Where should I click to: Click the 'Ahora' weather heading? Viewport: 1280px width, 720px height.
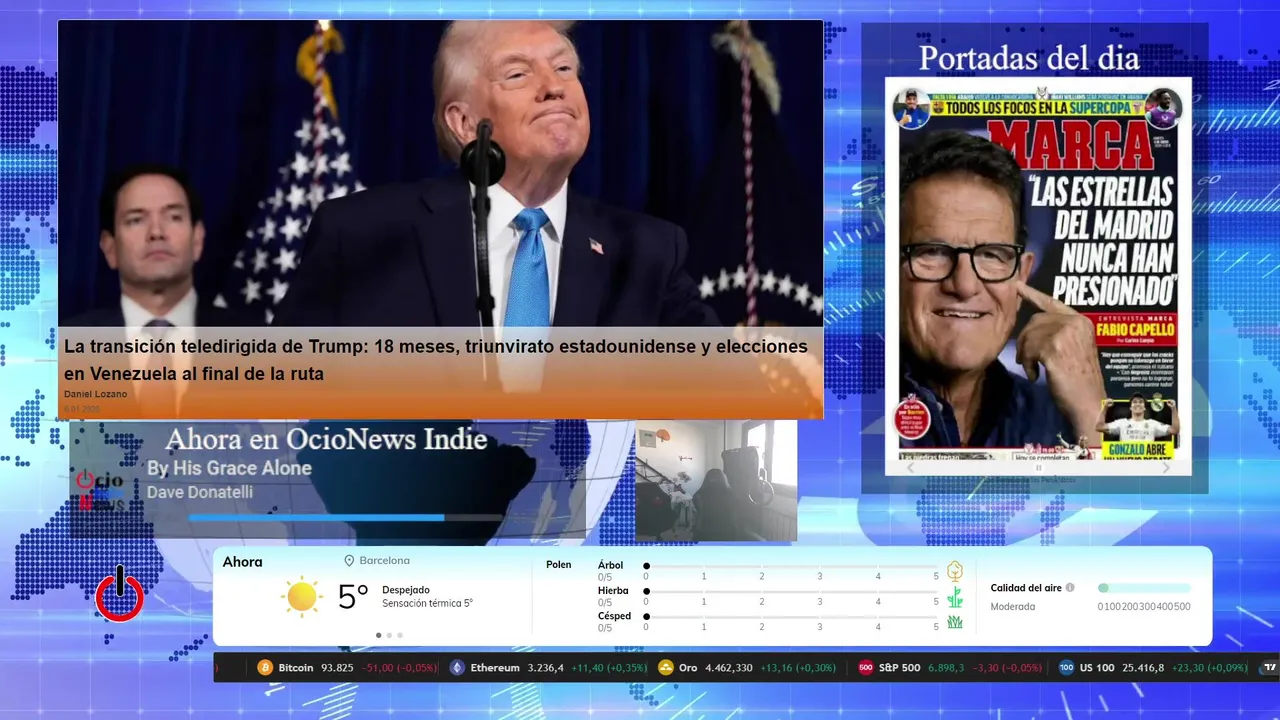[243, 562]
